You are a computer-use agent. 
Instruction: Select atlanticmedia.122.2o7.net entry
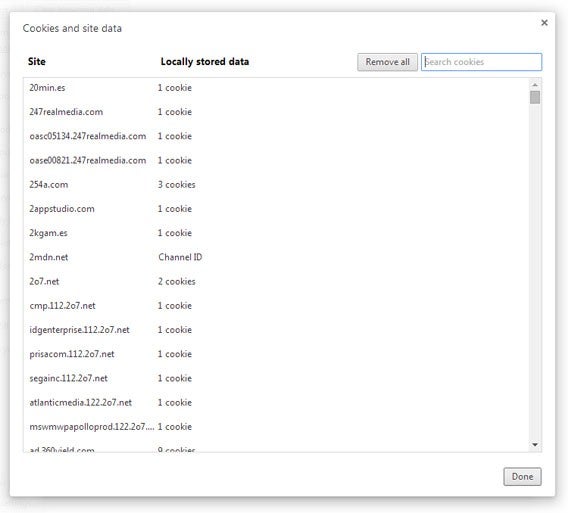click(x=276, y=403)
